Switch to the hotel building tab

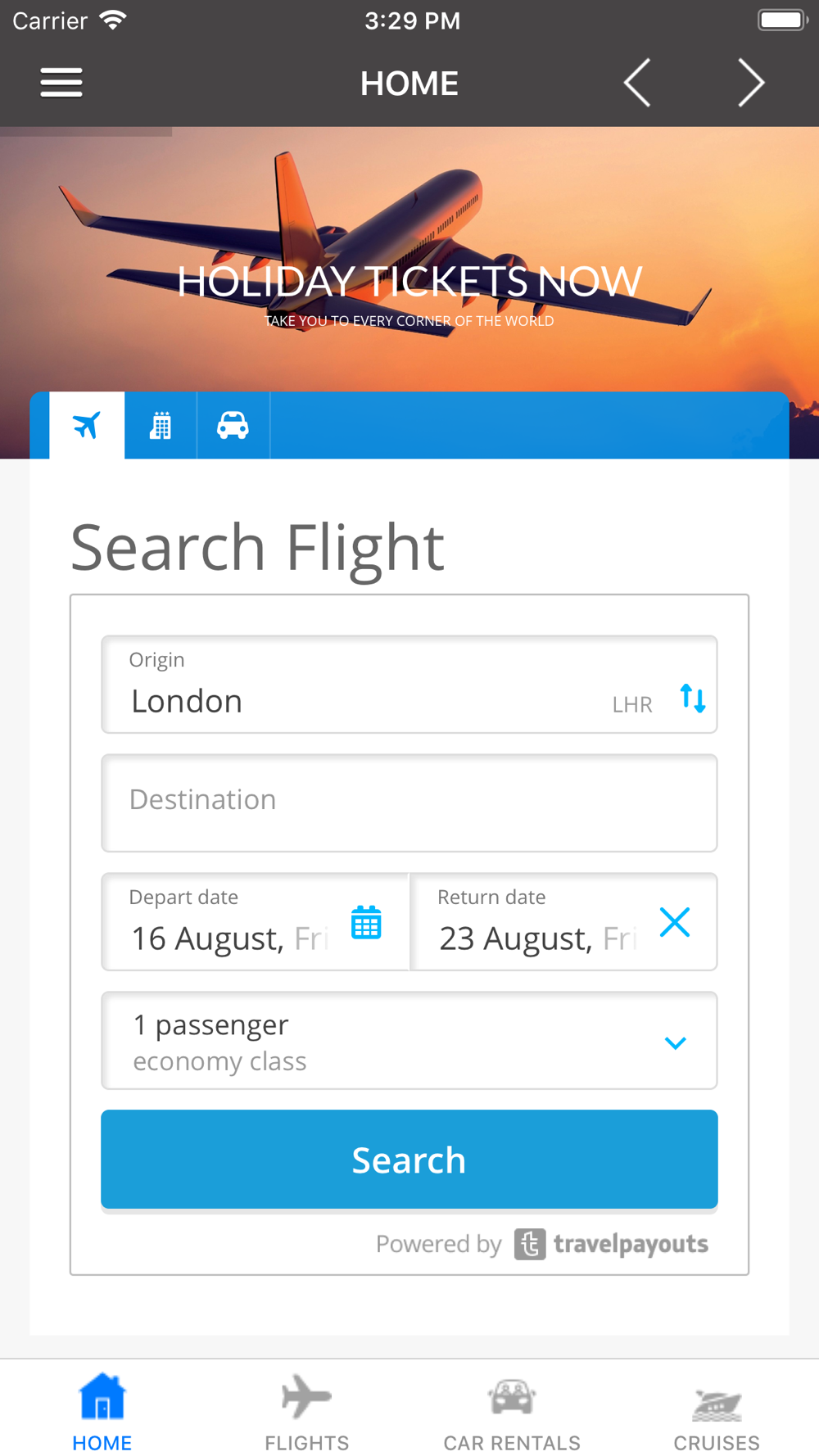(x=161, y=425)
